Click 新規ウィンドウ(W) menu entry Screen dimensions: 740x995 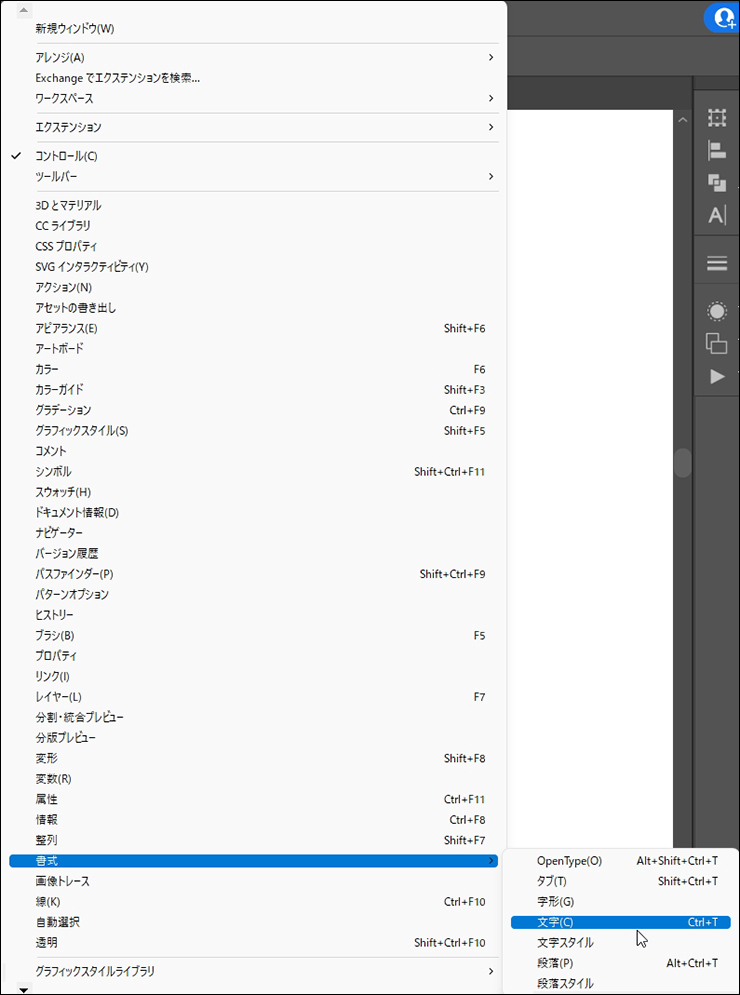75,28
